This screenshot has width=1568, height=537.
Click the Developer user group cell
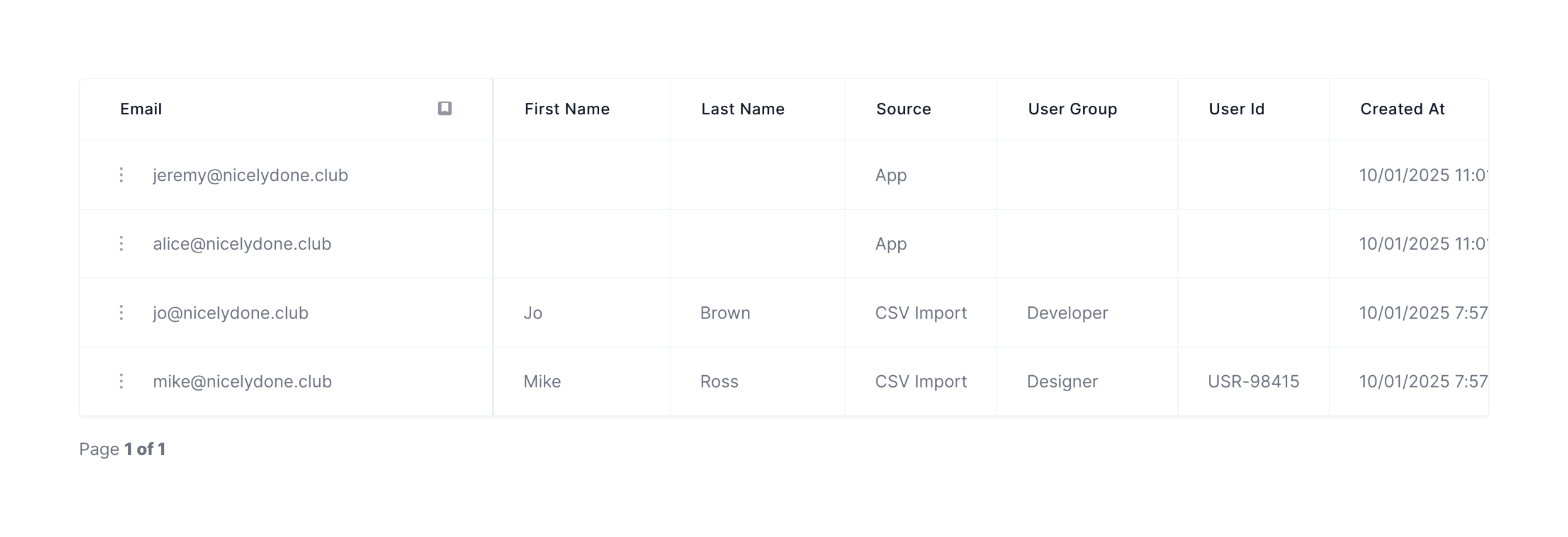click(x=1067, y=313)
